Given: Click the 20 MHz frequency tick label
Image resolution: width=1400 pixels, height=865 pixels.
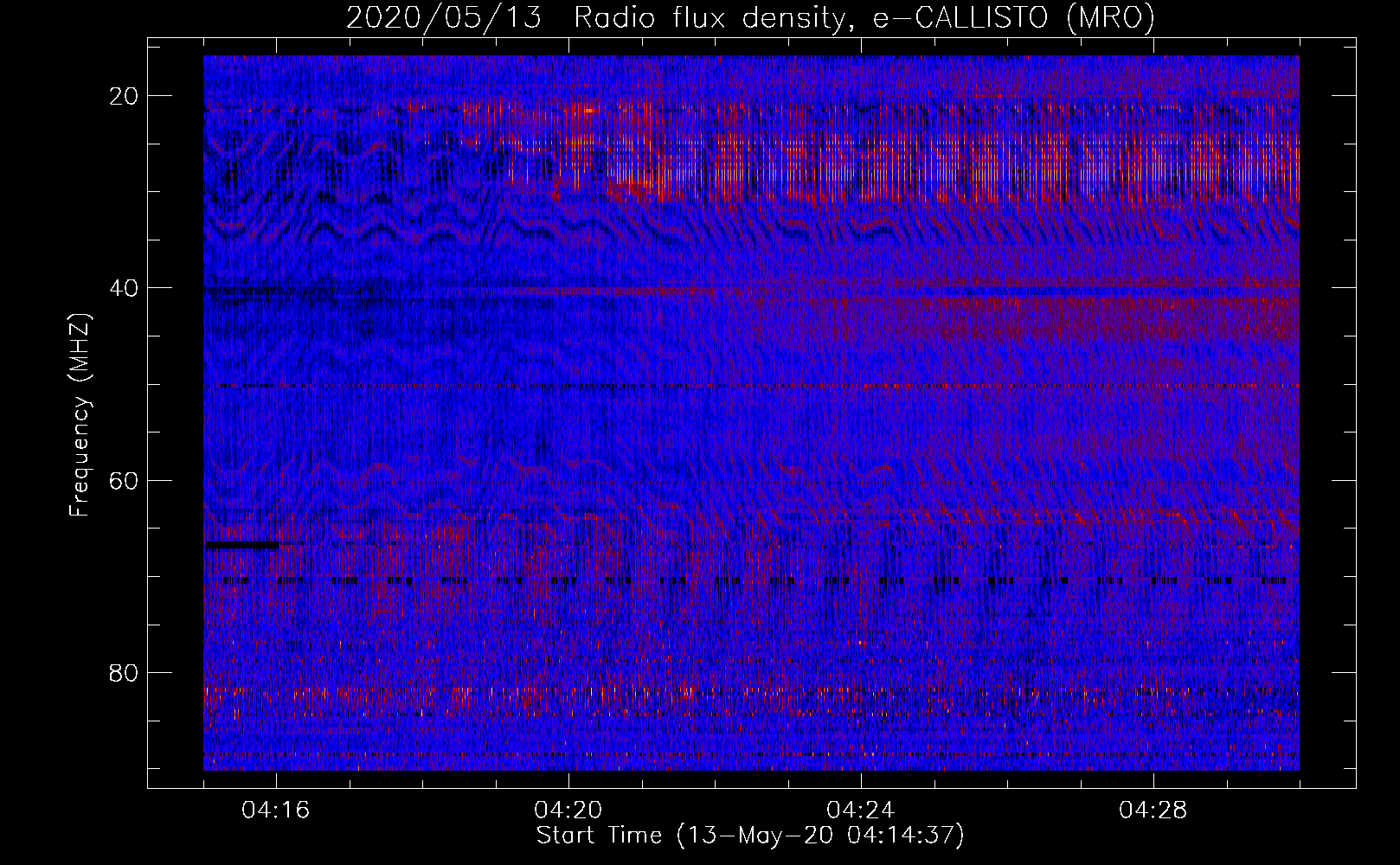Looking at the screenshot, I should 125,96.
